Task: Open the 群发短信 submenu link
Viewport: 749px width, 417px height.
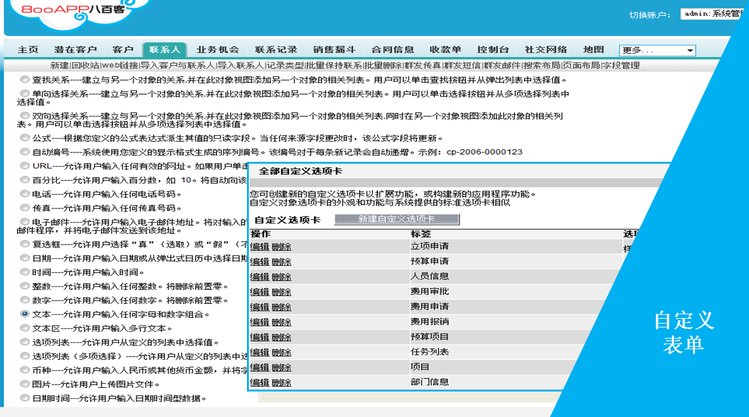Action: (461, 65)
